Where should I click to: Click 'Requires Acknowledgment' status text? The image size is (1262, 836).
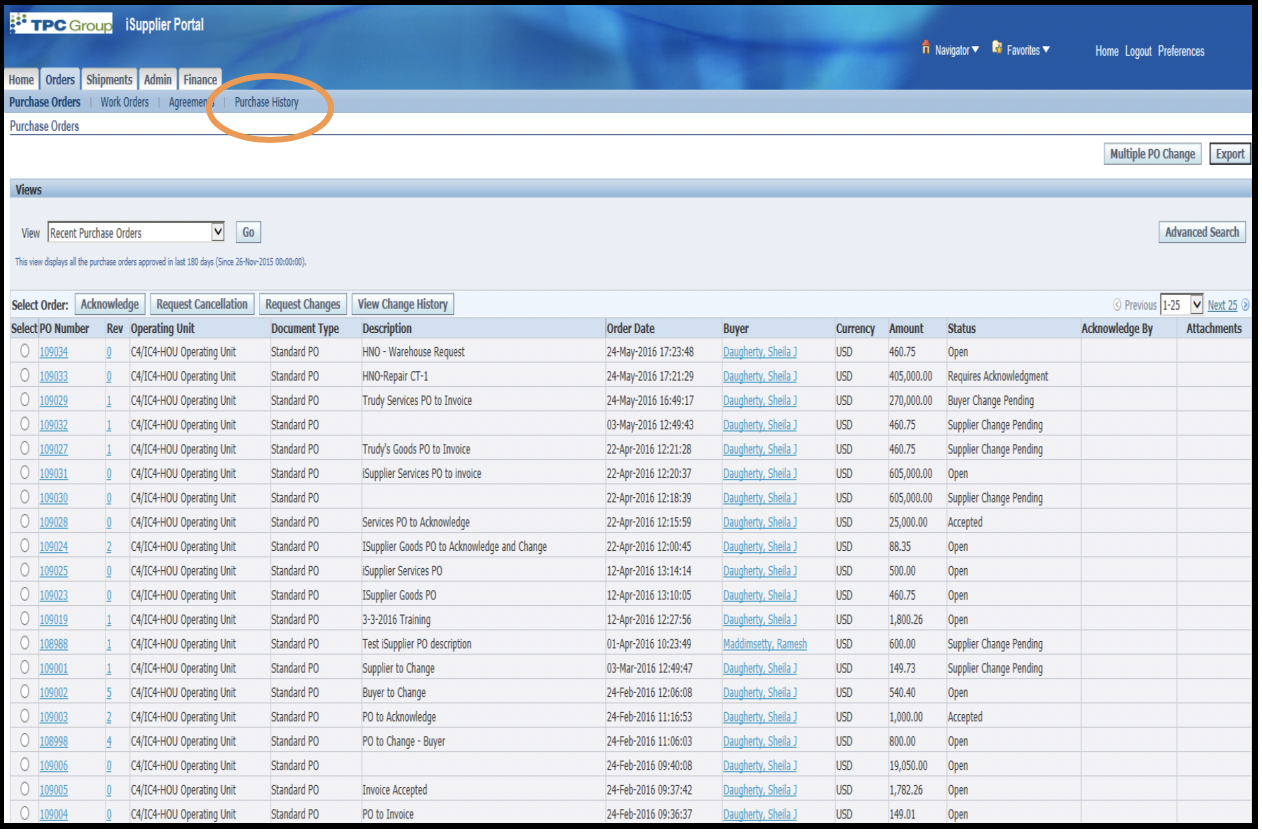[998, 376]
